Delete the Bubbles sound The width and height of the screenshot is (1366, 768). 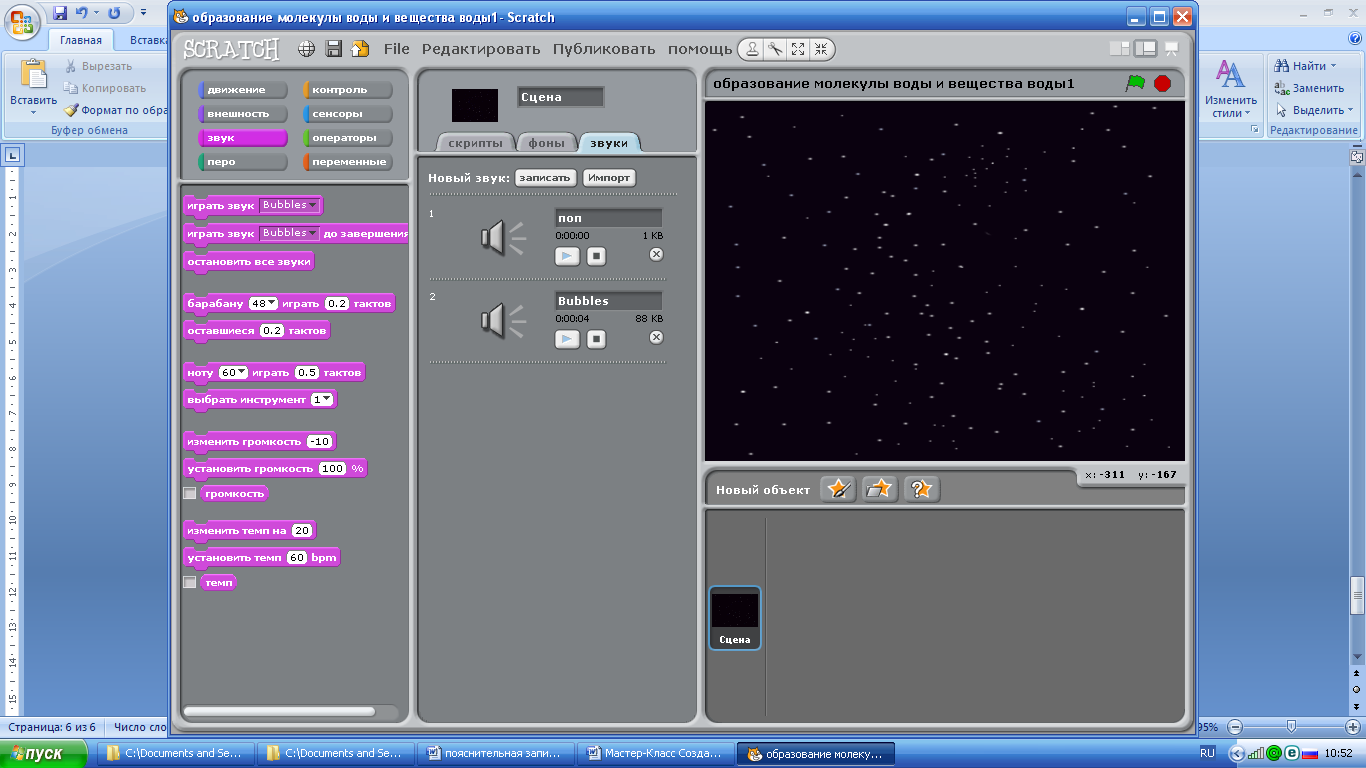tap(656, 338)
